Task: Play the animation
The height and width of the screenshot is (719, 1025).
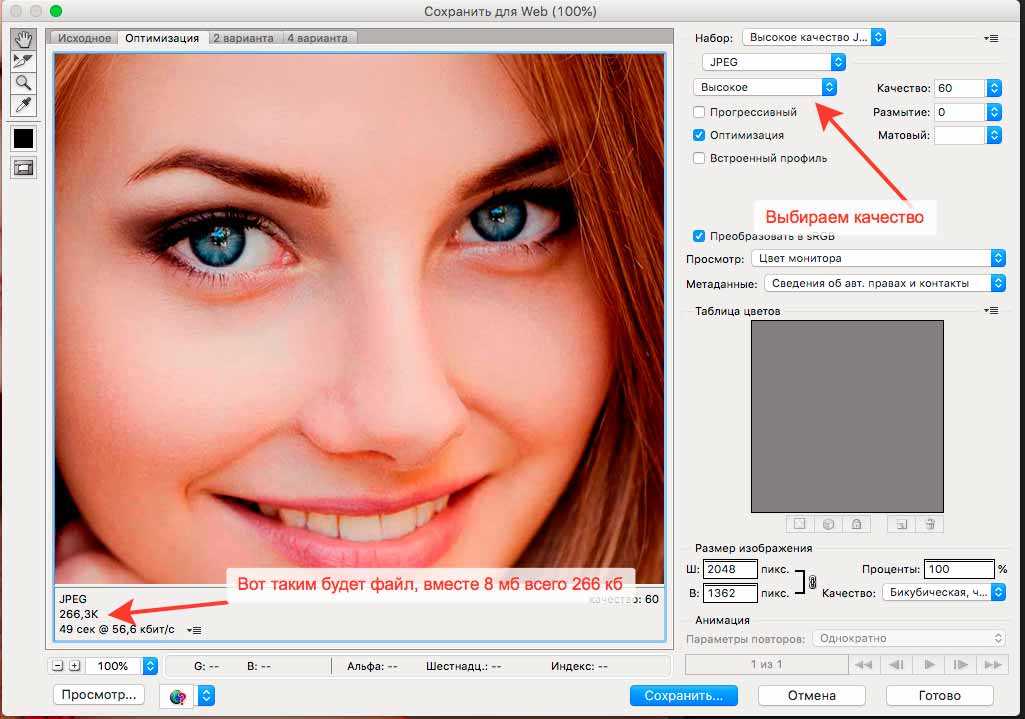Action: click(928, 665)
